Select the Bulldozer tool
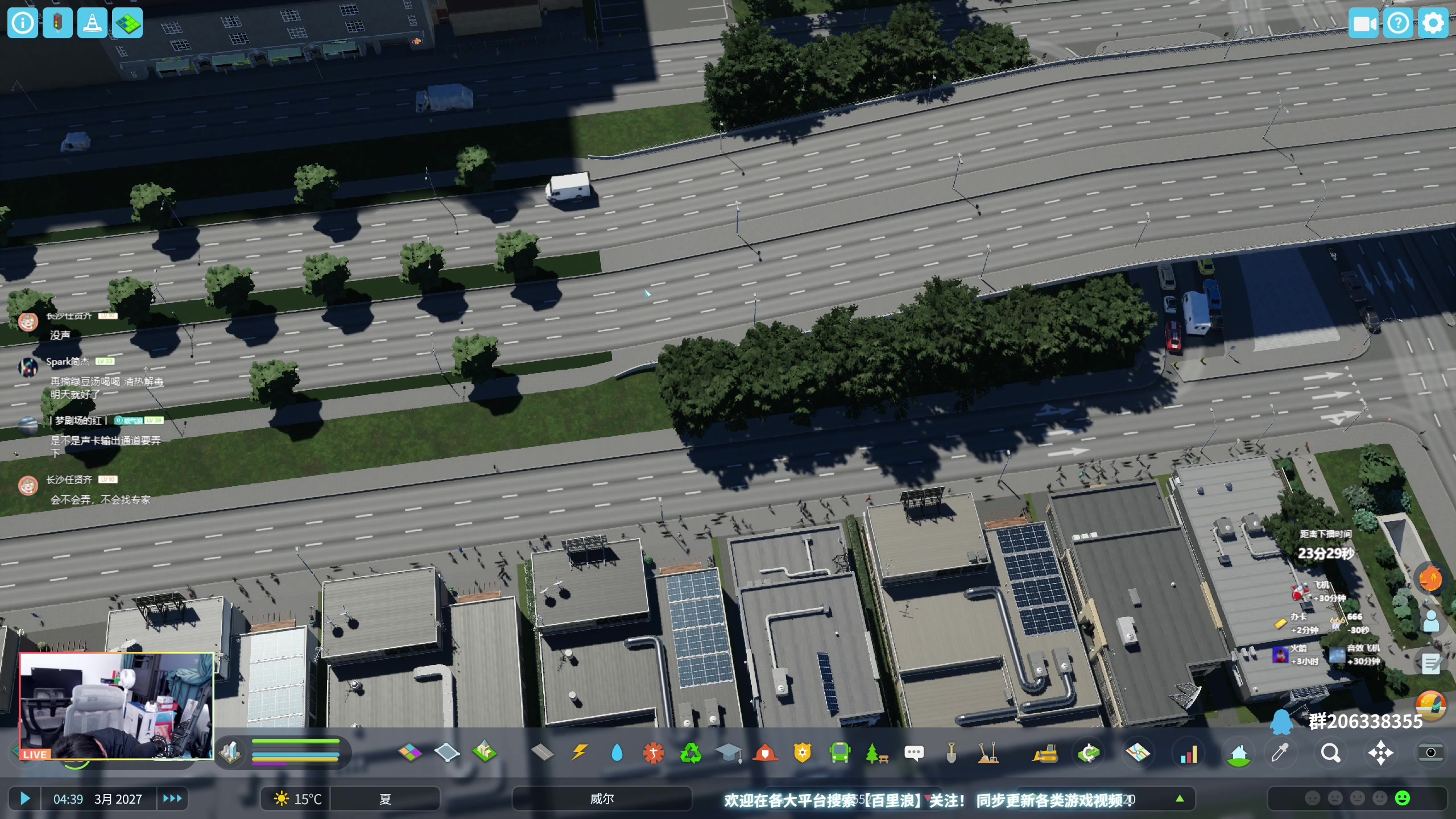 (1045, 754)
